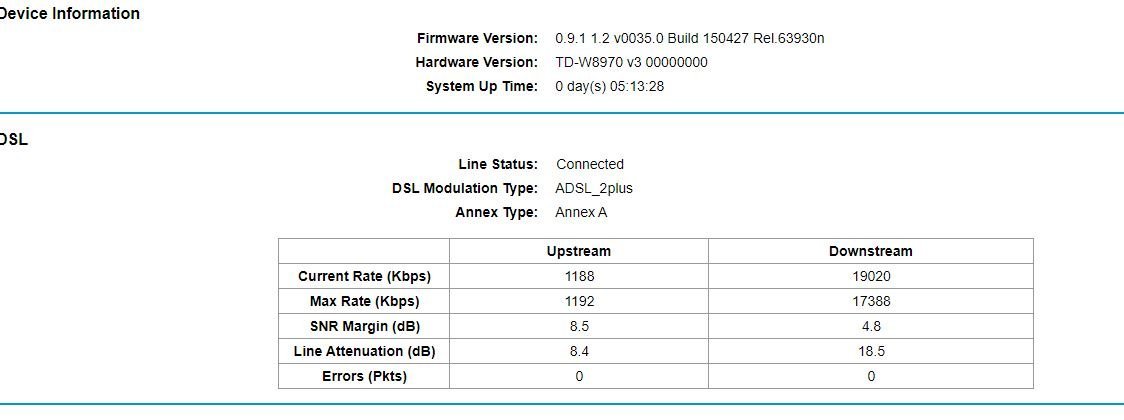Select the SNR Margin (dB) row label
The height and width of the screenshot is (420, 1124).
pyautogui.click(x=364, y=326)
